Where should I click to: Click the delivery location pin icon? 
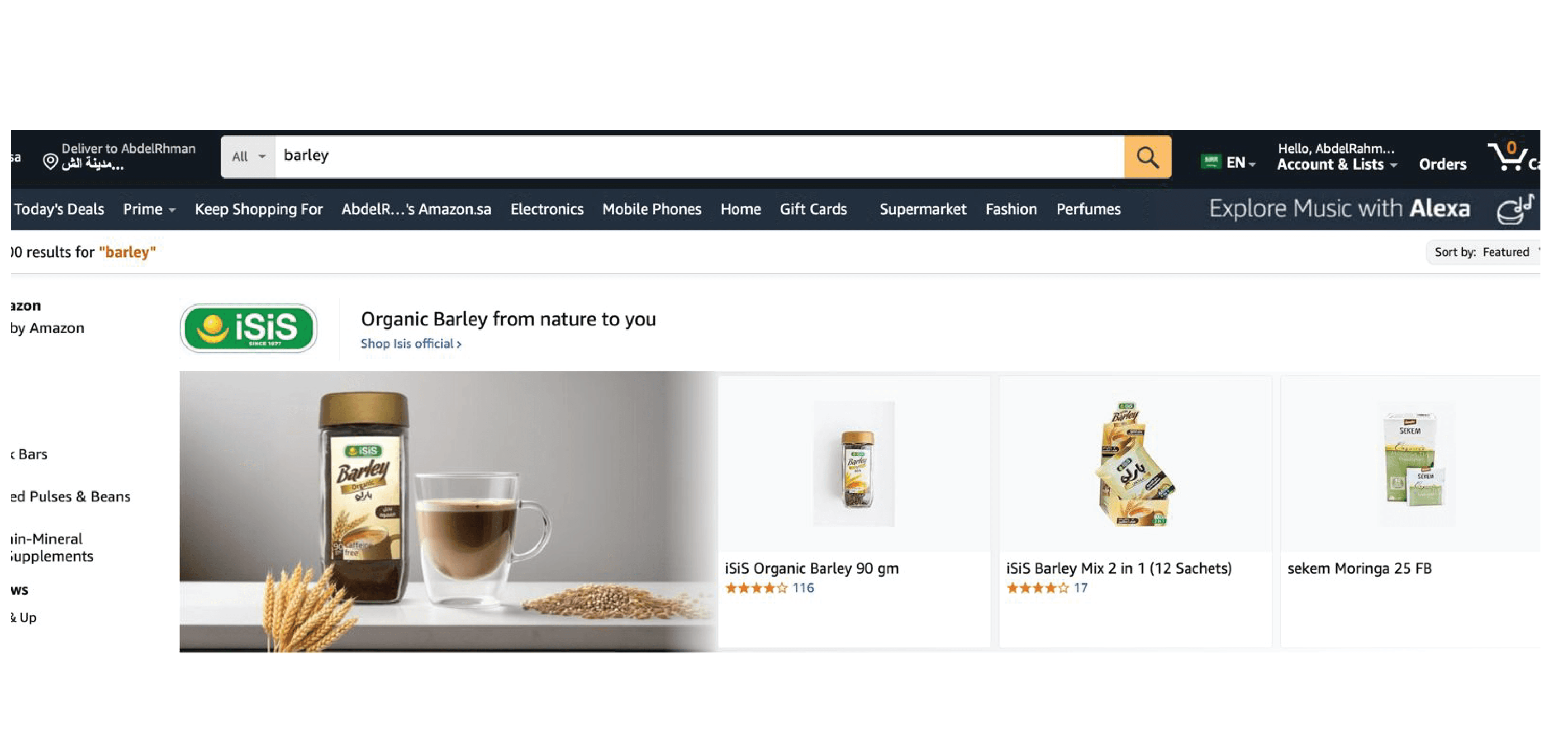pyautogui.click(x=51, y=161)
